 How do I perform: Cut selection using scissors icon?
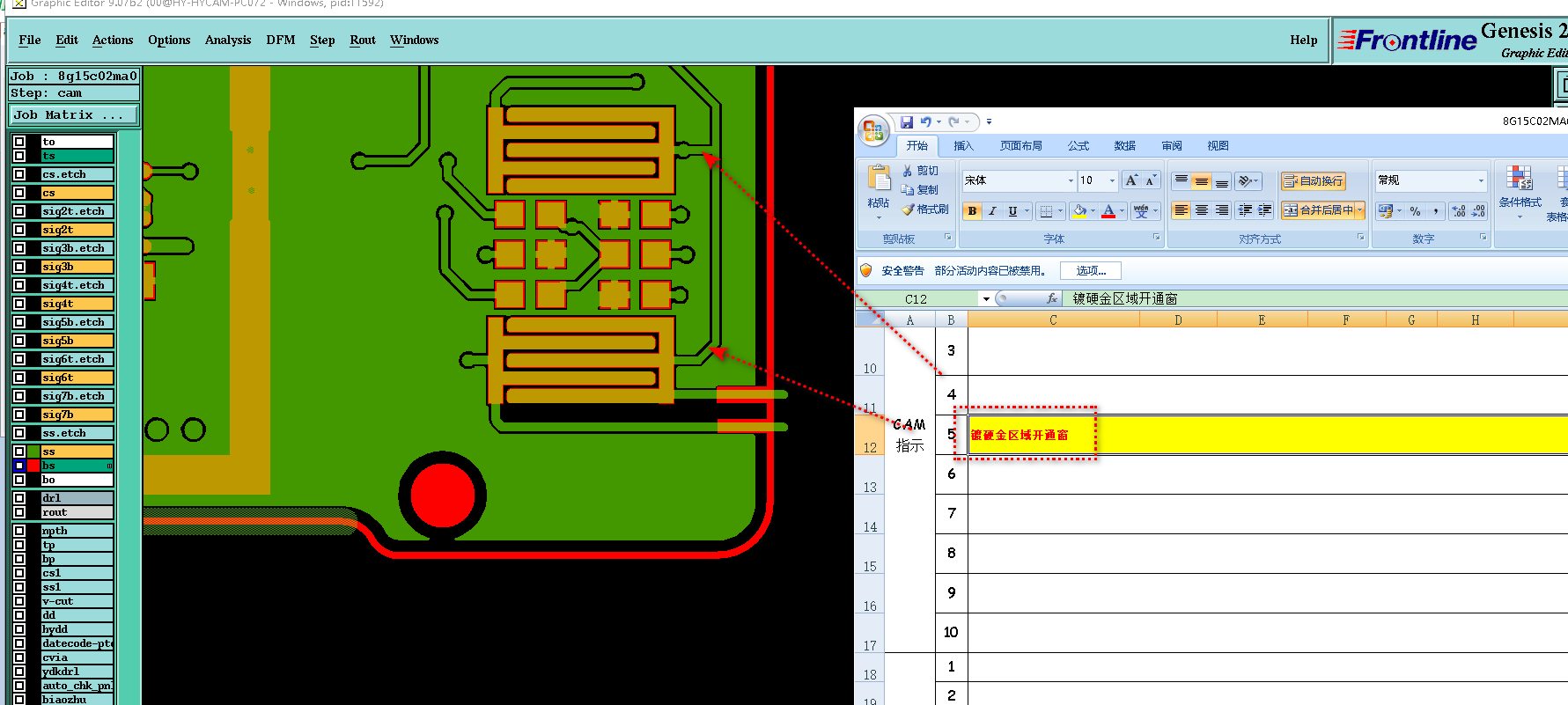[909, 171]
